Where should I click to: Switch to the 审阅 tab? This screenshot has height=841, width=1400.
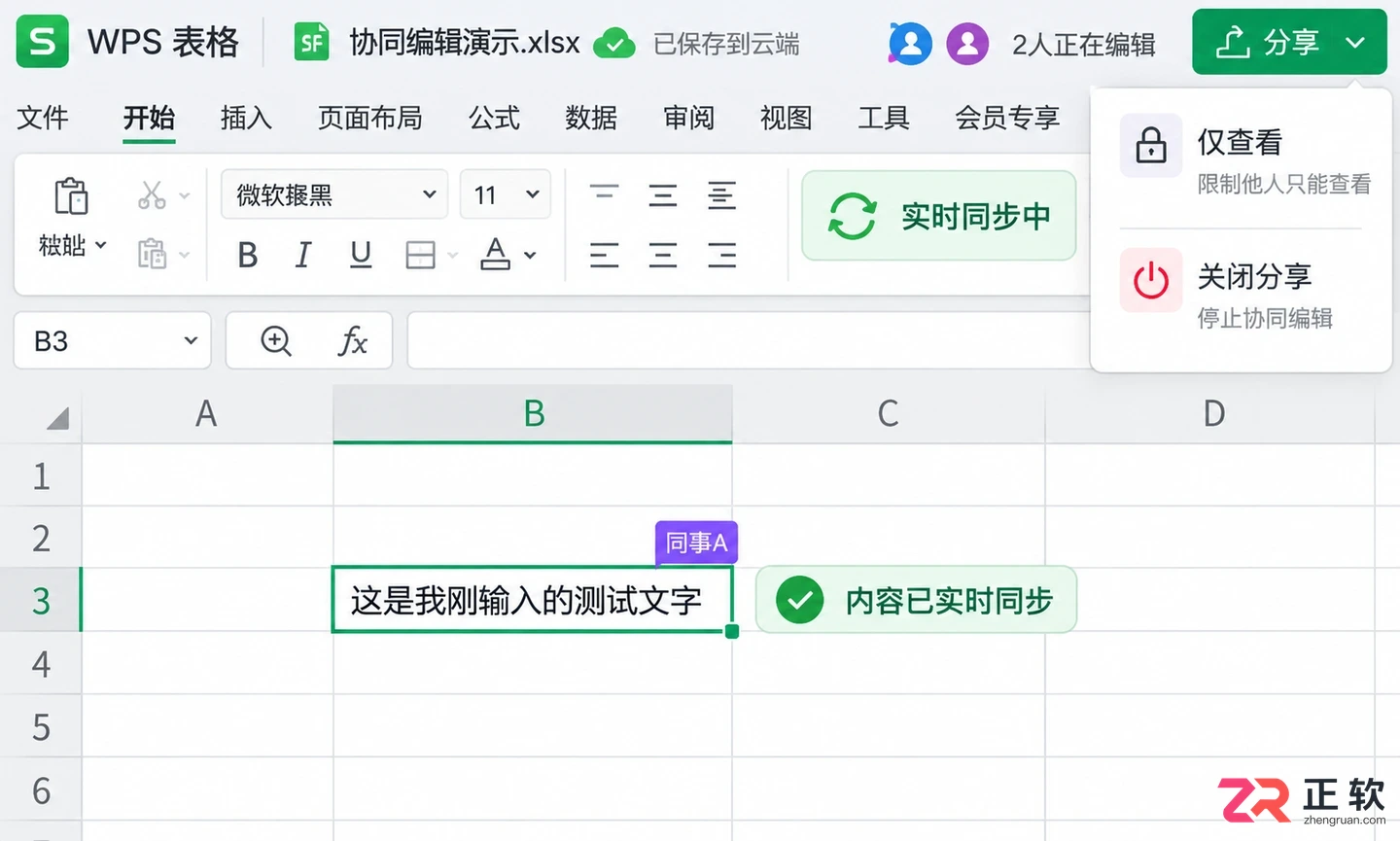688,118
